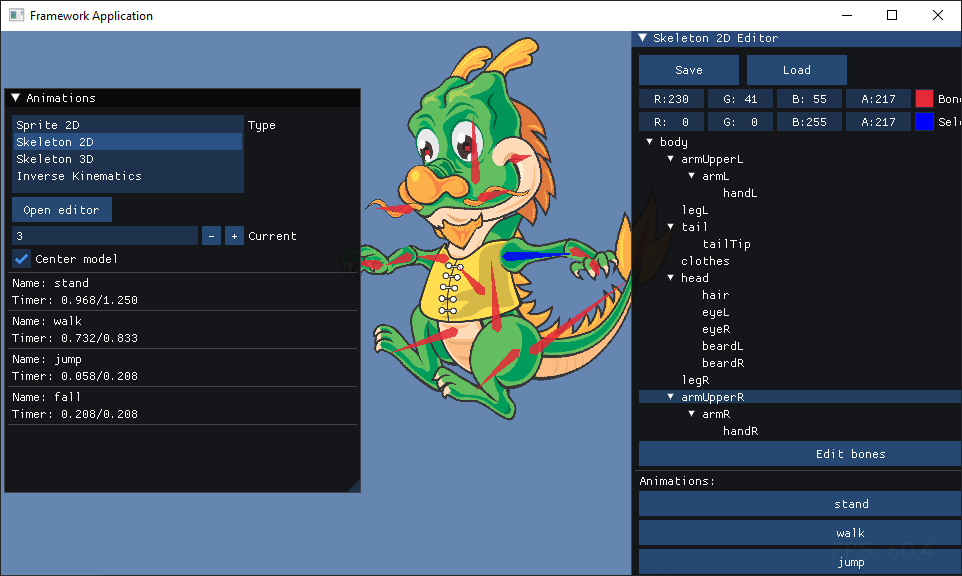Open the blue Selected color swatch
The height and width of the screenshot is (576, 962).
coord(924,121)
